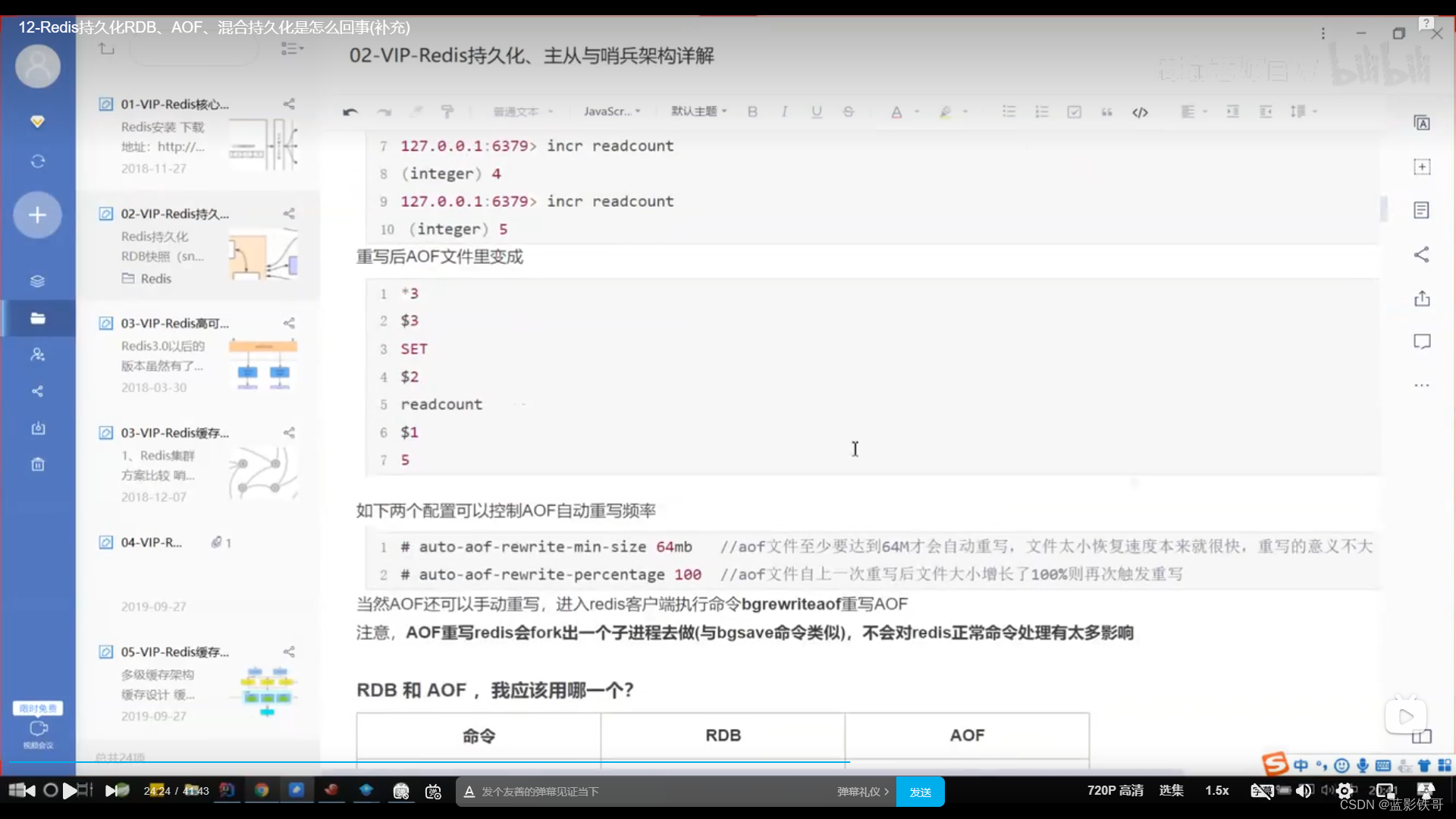Insert a bulleted list

pos(1009,111)
